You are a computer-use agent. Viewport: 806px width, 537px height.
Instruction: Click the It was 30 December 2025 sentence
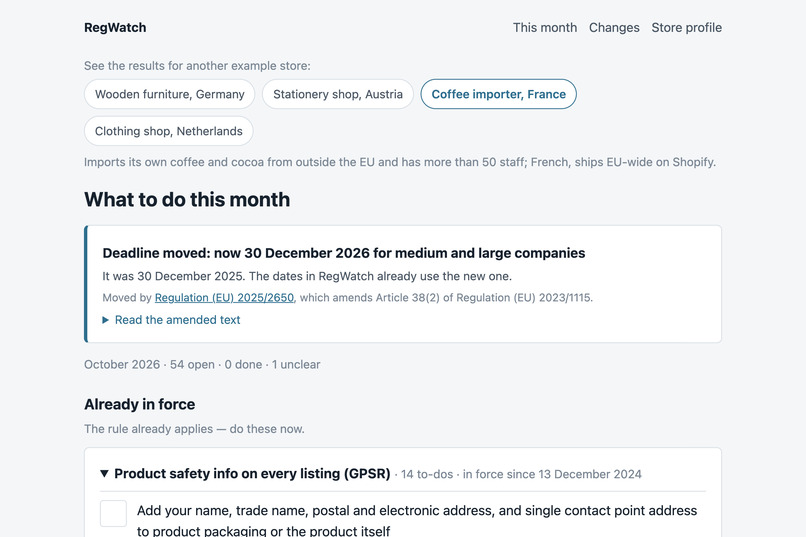307,276
